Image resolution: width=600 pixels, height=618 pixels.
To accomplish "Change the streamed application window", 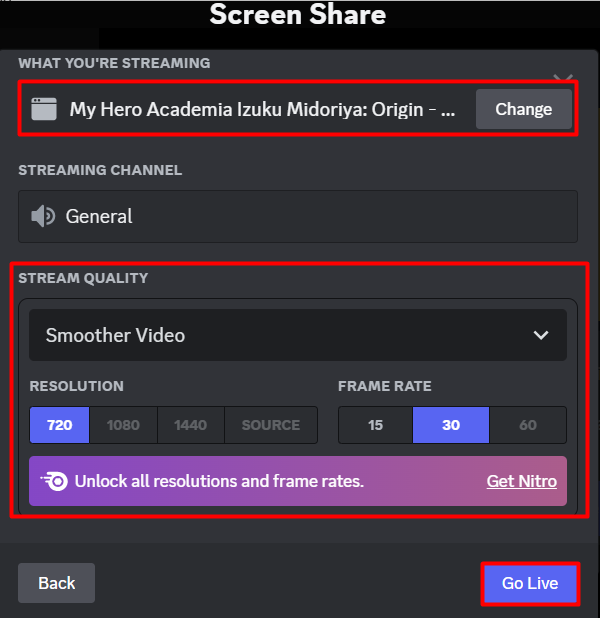I will coord(524,109).
